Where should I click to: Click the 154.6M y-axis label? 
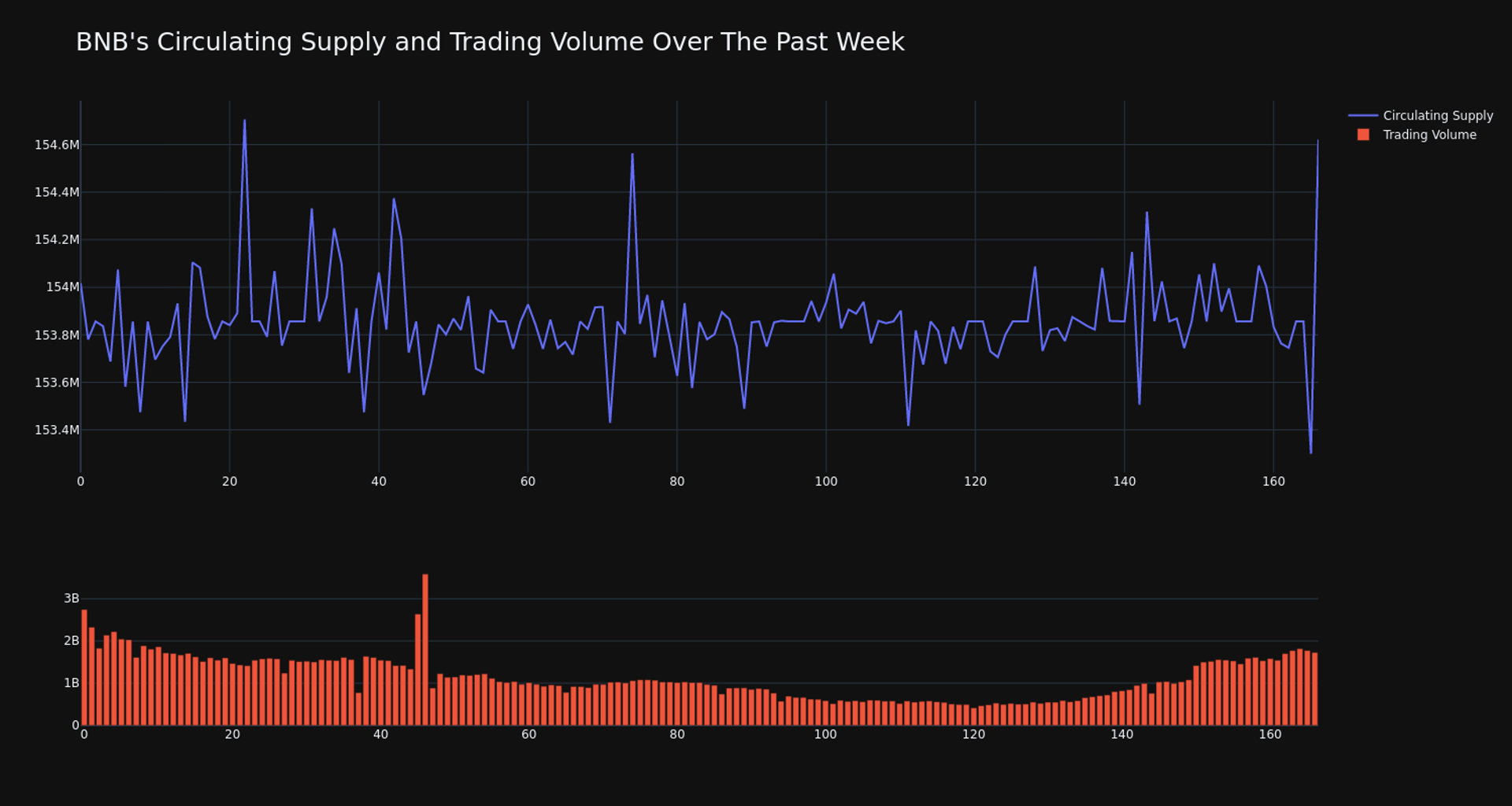click(x=57, y=145)
